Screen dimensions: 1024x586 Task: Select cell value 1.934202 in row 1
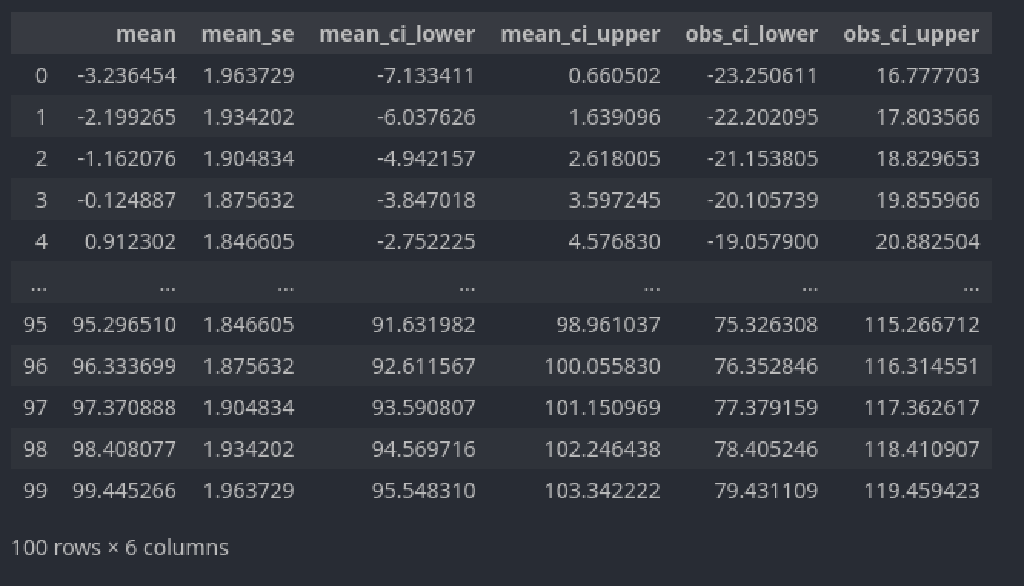(x=248, y=117)
